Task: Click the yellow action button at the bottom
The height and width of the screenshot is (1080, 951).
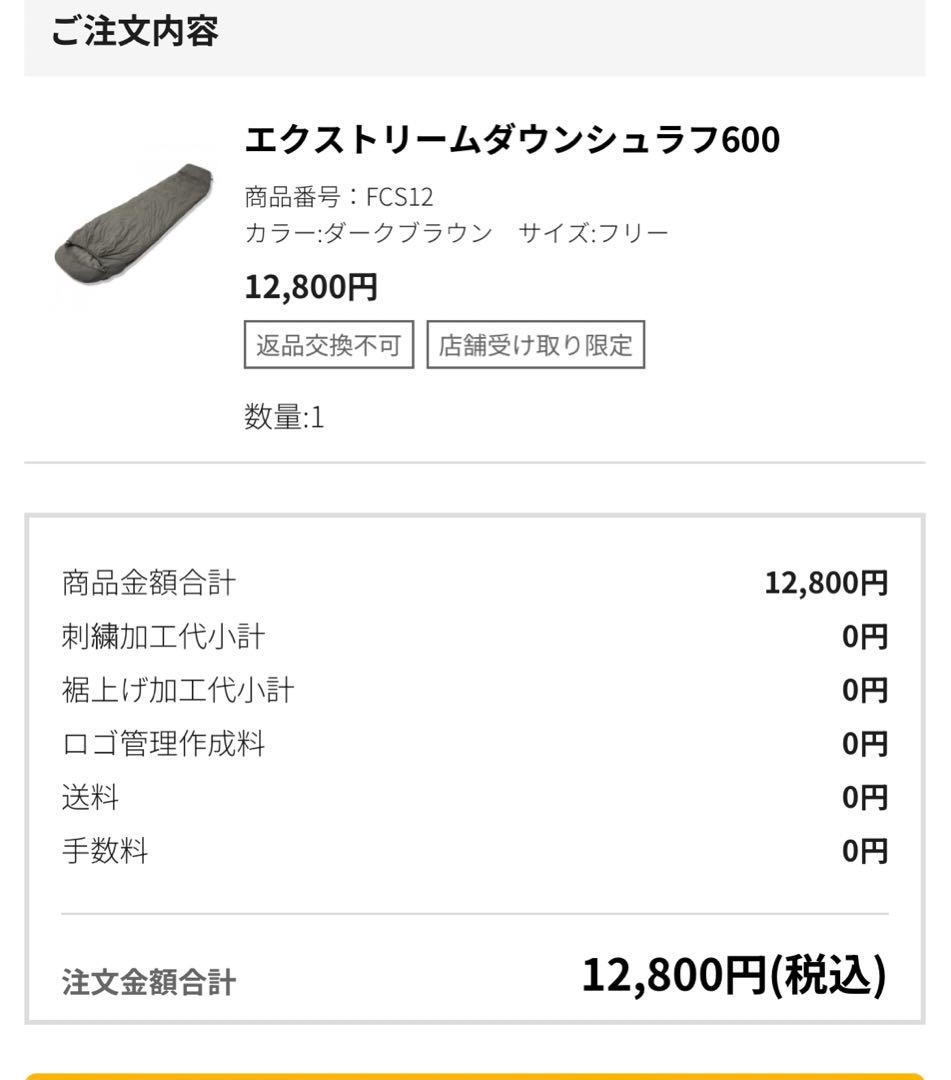Action: (x=475, y=1072)
